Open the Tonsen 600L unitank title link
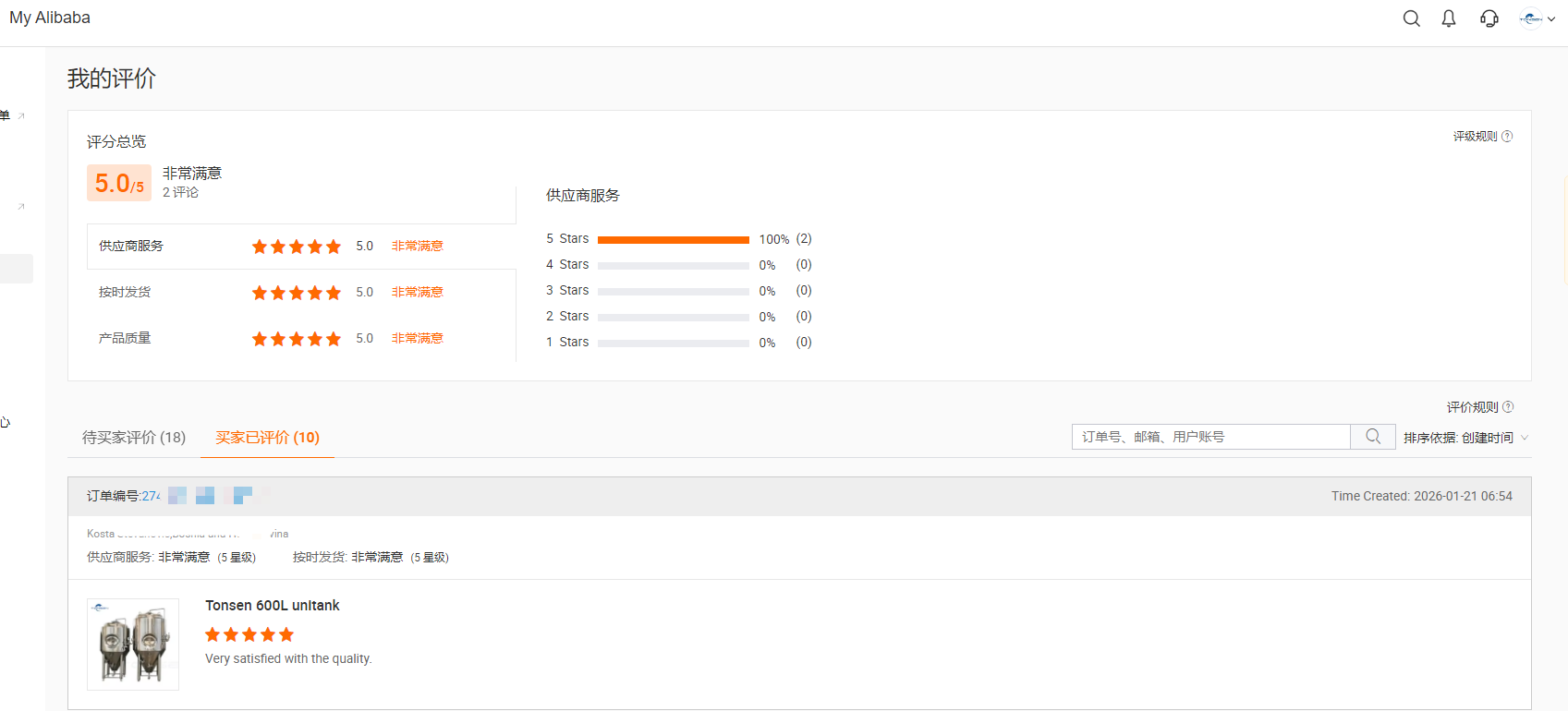Screen dimensions: 1568x711 272,606
